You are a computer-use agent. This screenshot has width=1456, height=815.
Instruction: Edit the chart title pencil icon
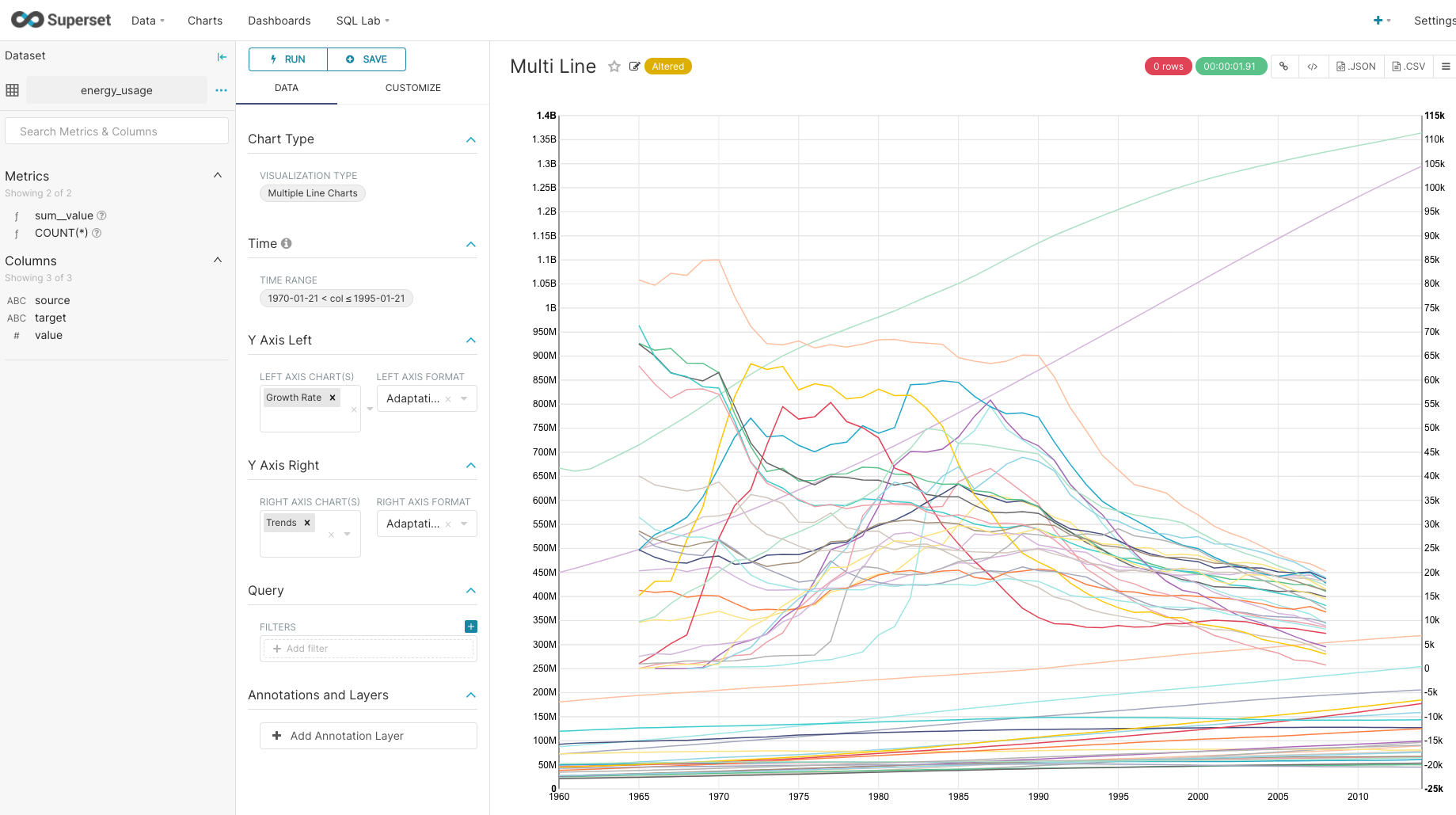[634, 67]
